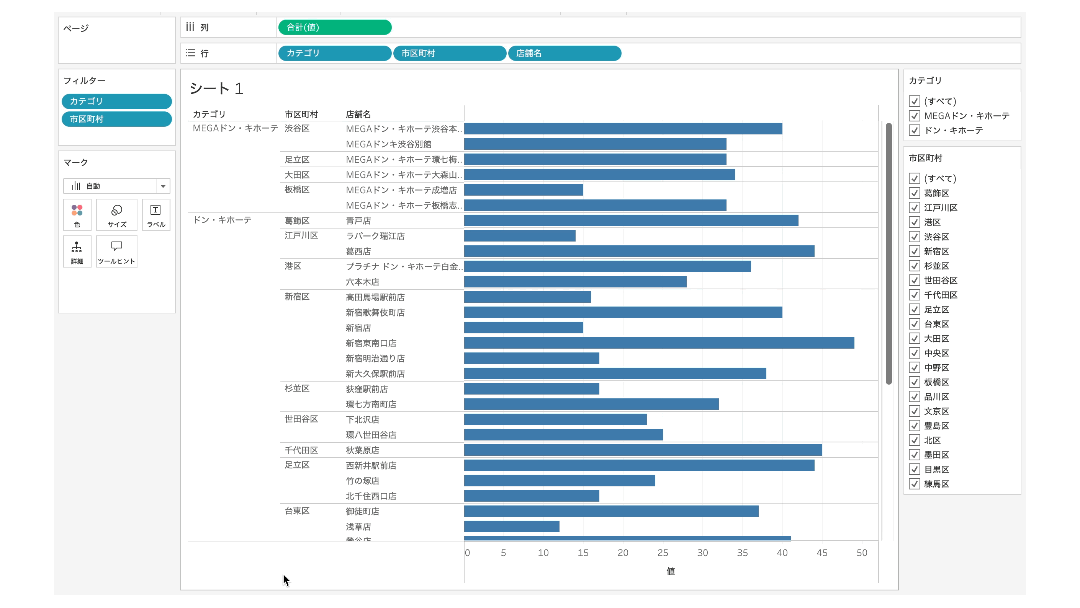Click the 高田馬場駅前店 row label
The image size is (1080, 608).
pyautogui.click(x=375, y=297)
